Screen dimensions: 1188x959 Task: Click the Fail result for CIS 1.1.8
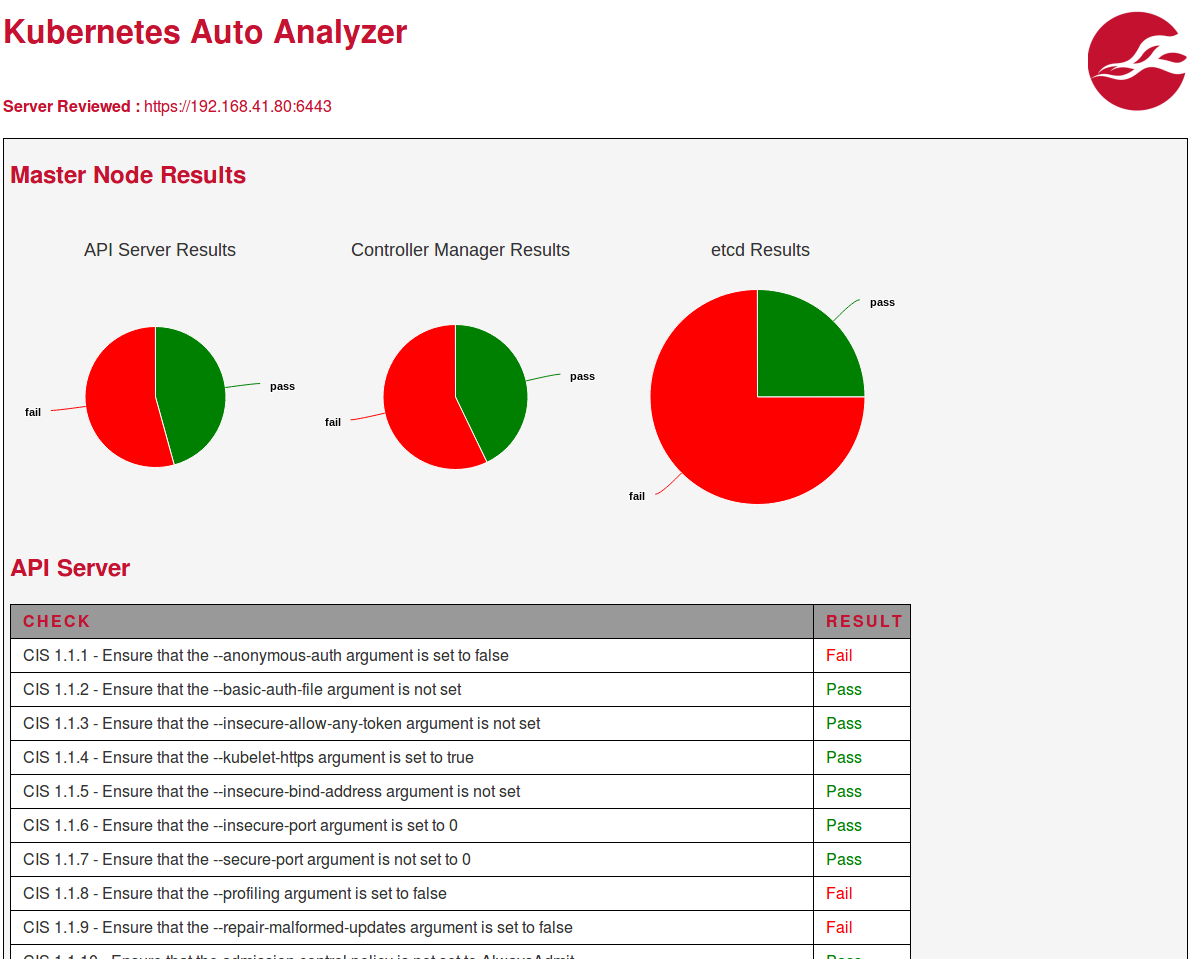[x=839, y=894]
